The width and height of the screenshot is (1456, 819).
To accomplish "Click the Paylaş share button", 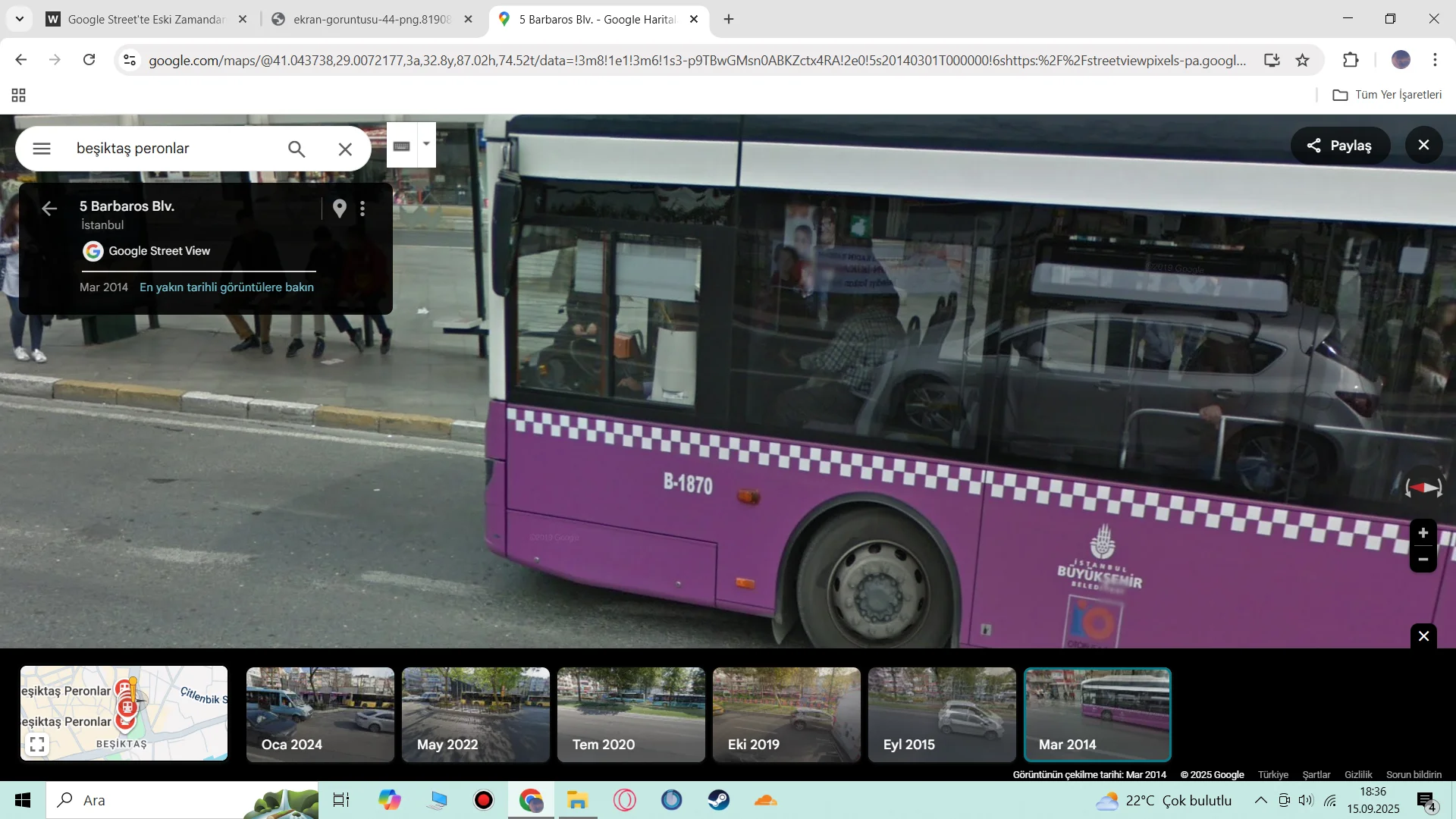I will pos(1340,146).
